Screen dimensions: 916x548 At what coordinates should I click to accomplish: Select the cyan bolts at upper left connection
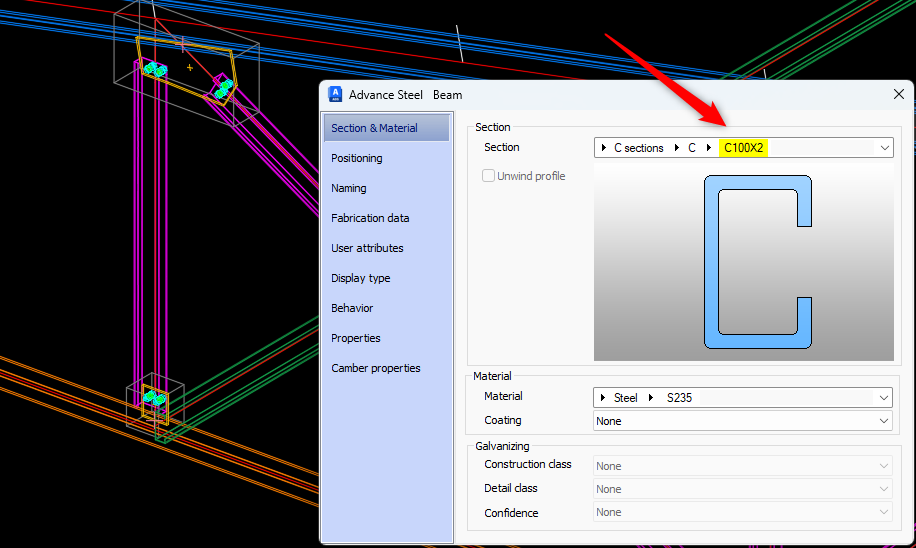click(155, 70)
